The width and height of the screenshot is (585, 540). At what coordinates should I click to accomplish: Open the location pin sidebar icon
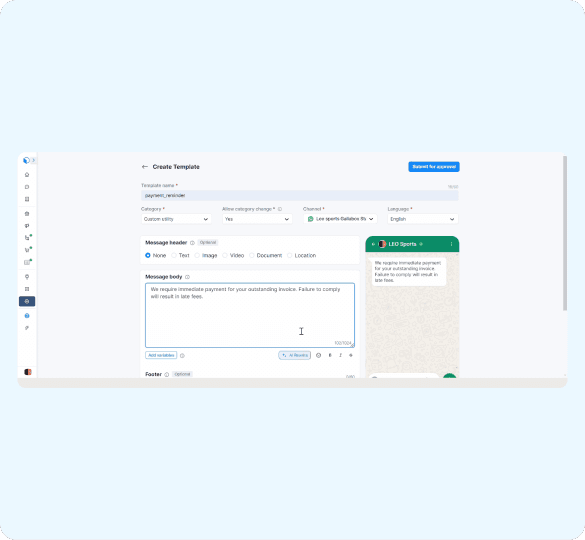pos(27,277)
